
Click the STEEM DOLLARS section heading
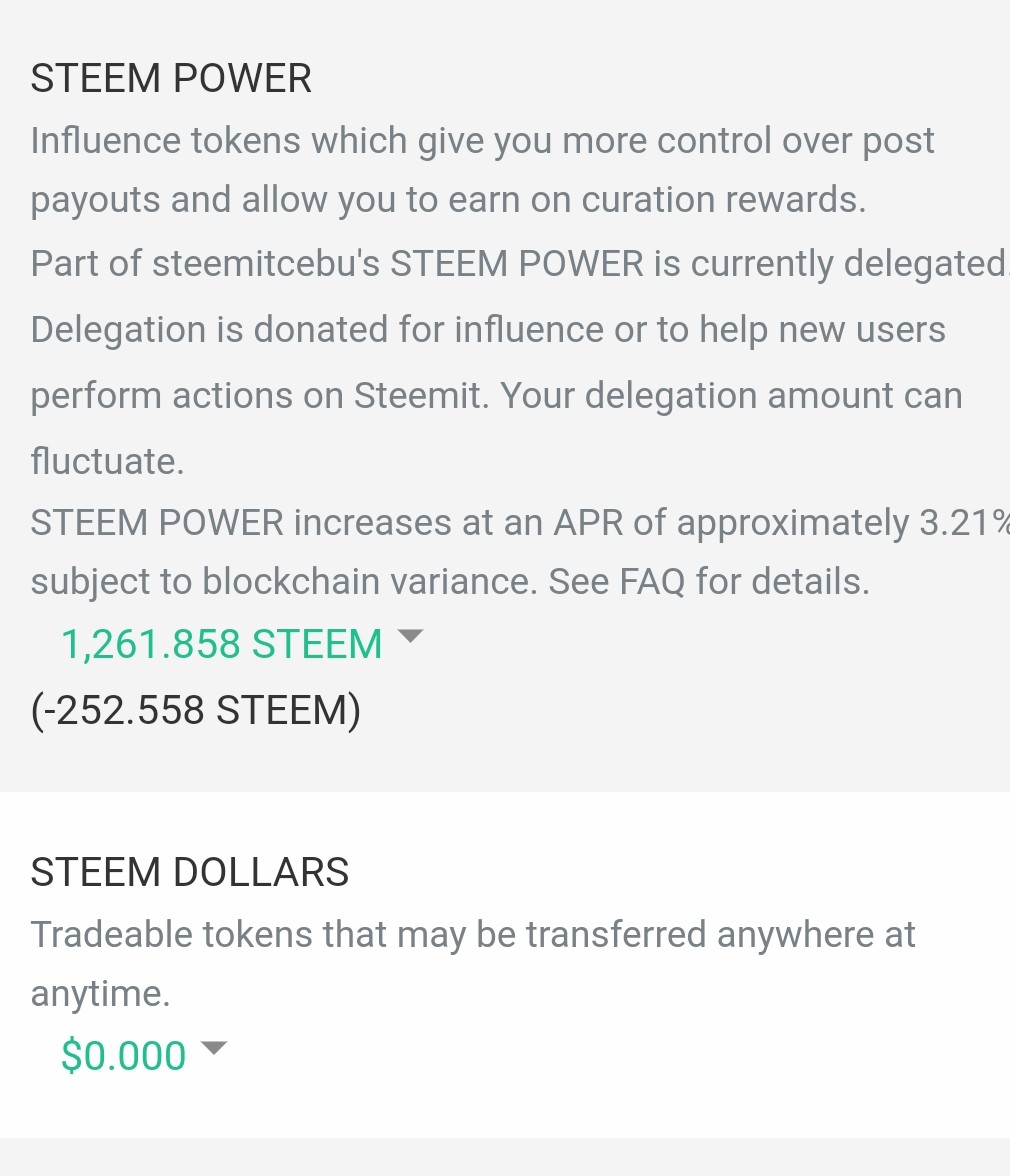[x=190, y=872]
